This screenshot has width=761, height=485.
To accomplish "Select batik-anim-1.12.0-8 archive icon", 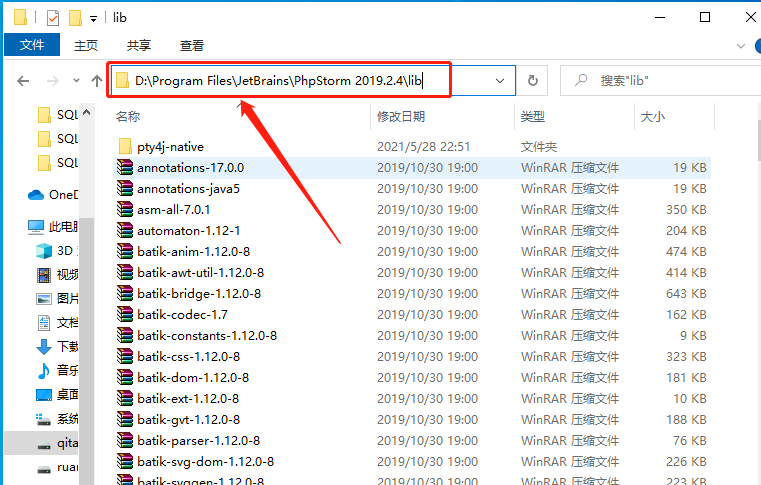I will [x=125, y=251].
